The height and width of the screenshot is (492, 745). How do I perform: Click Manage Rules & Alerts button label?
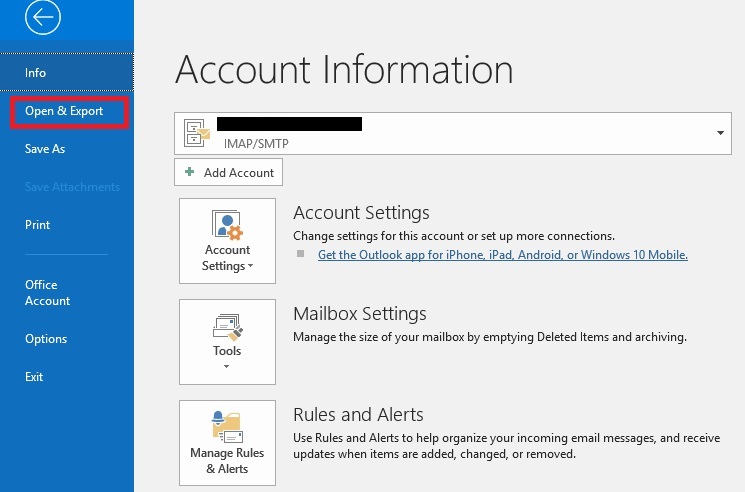[x=227, y=461]
